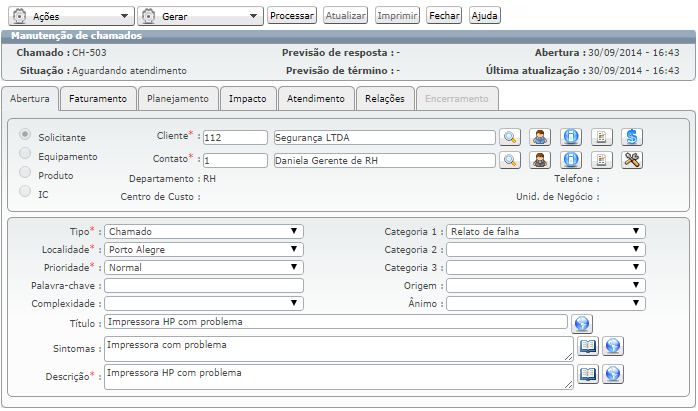The height and width of the screenshot is (411, 698).
Task: Open the person icon next to Contato
Action: pos(540,159)
